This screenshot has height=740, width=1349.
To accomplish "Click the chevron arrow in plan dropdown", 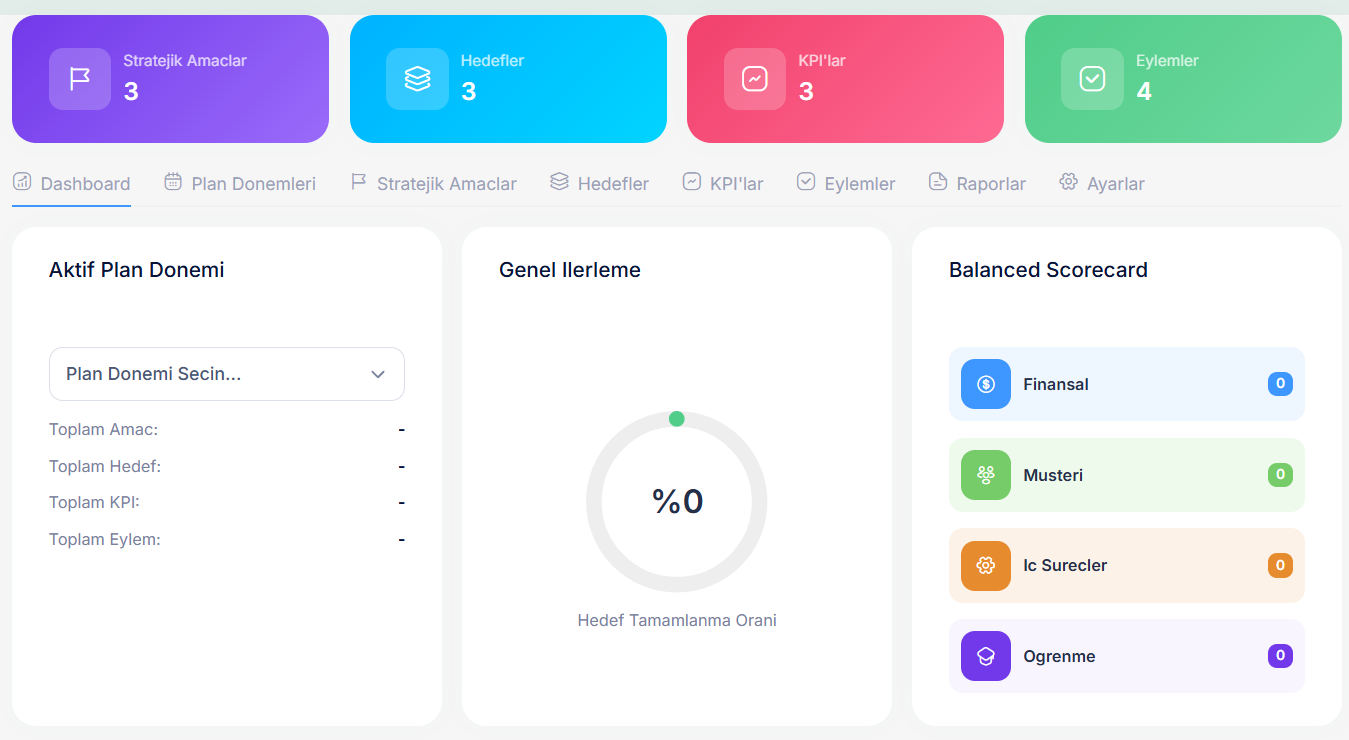I will [x=378, y=374].
